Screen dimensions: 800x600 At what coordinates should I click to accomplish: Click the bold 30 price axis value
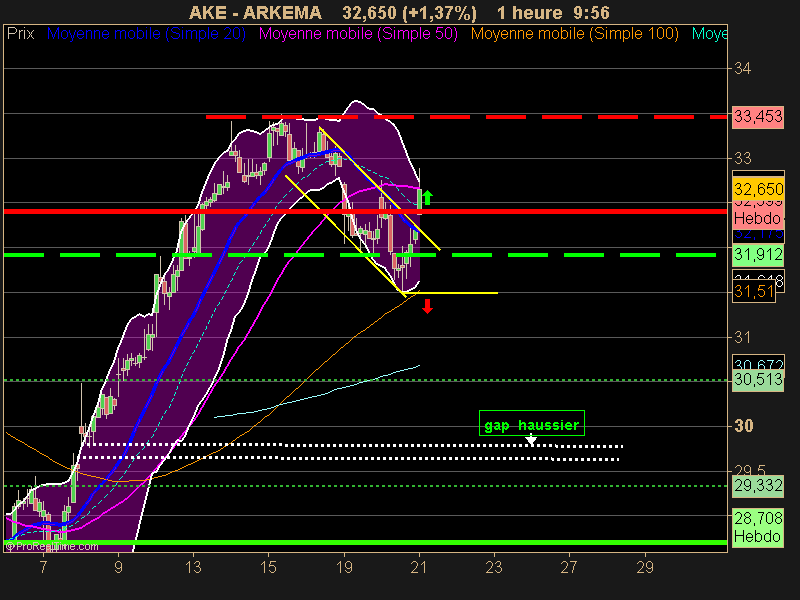tap(743, 426)
